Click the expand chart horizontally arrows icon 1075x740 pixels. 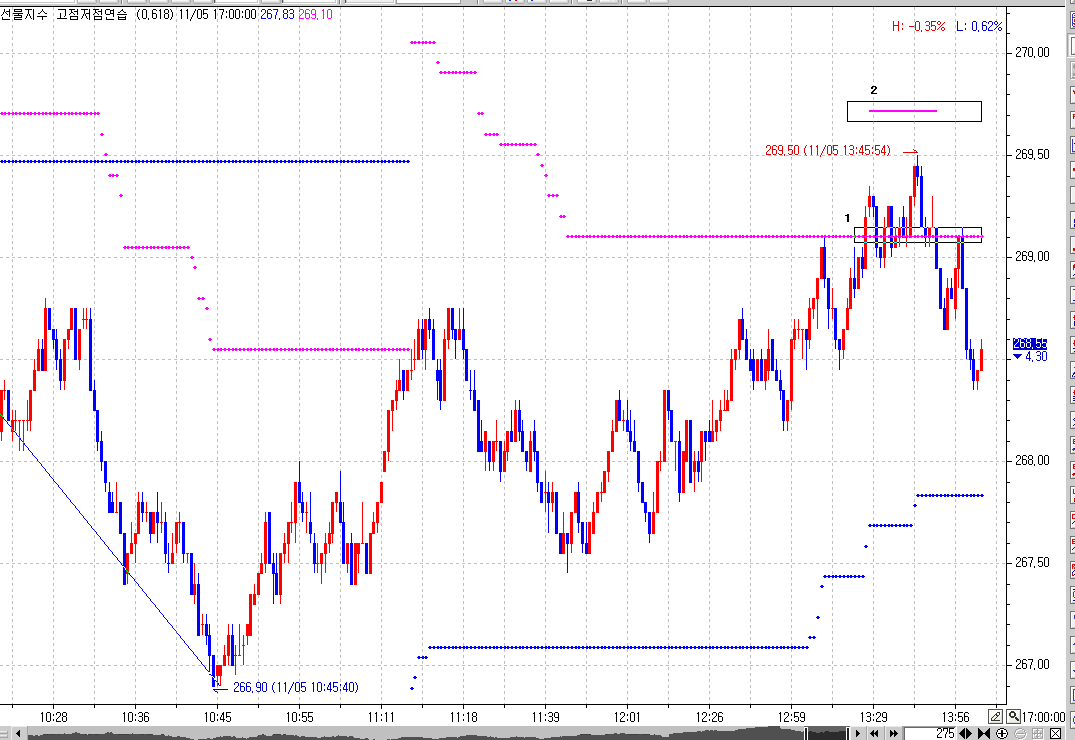pyautogui.click(x=965, y=733)
